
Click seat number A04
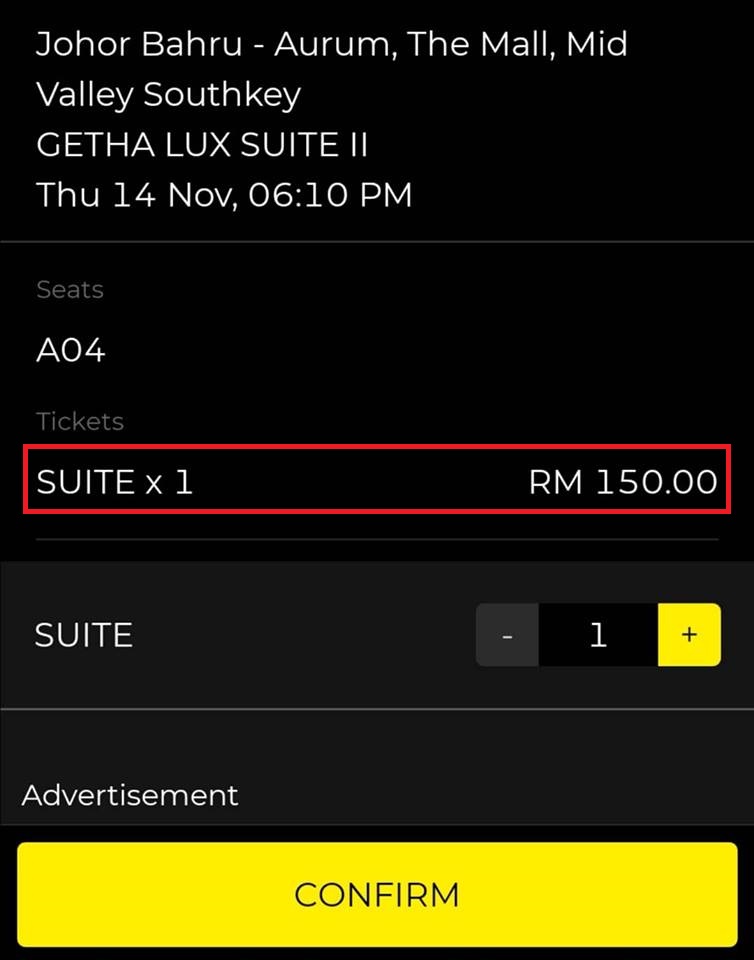(71, 351)
